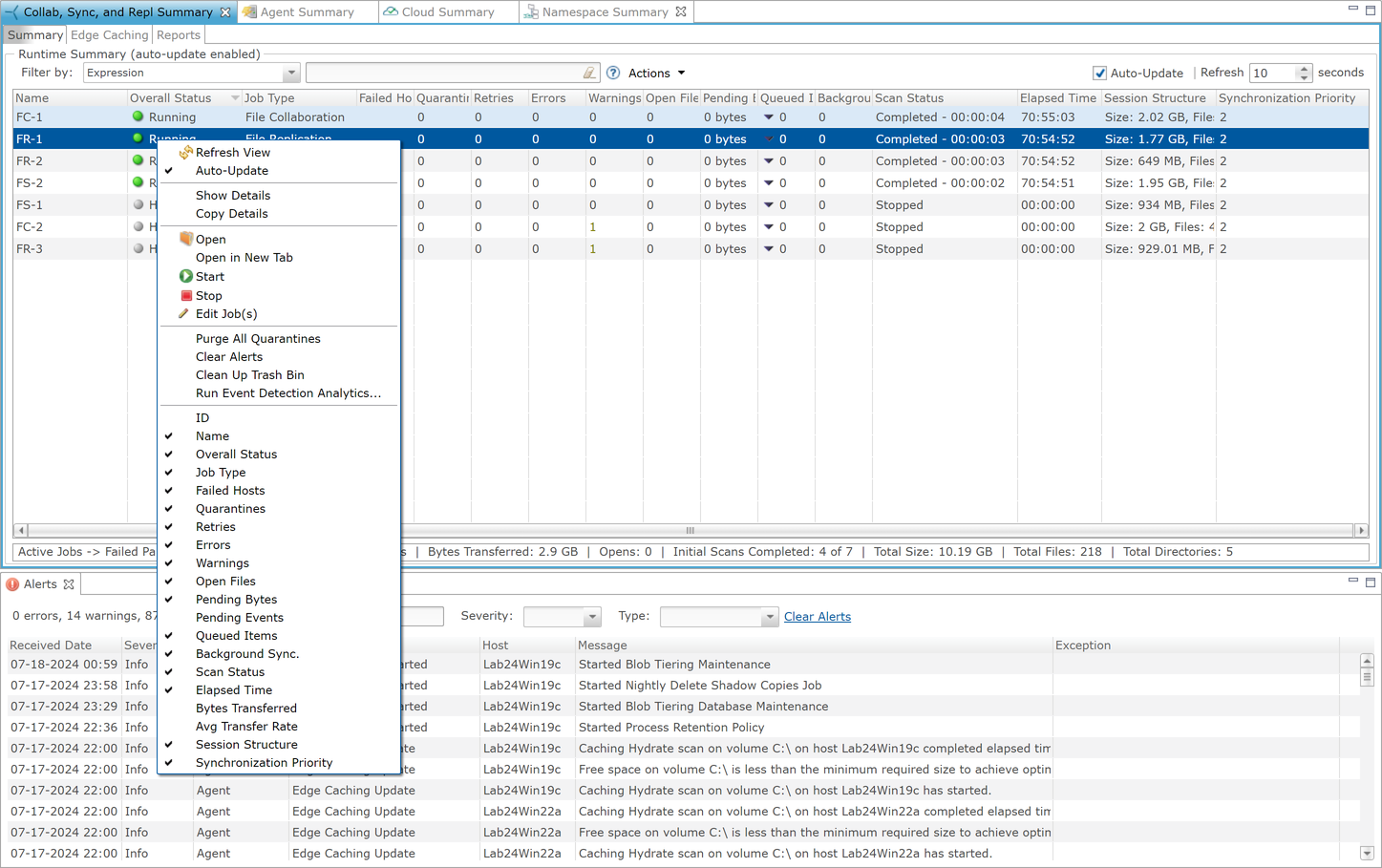Viewport: 1382px width, 868px height.
Task: Click the Clear Alerts link in Alerts panel
Action: [818, 617]
